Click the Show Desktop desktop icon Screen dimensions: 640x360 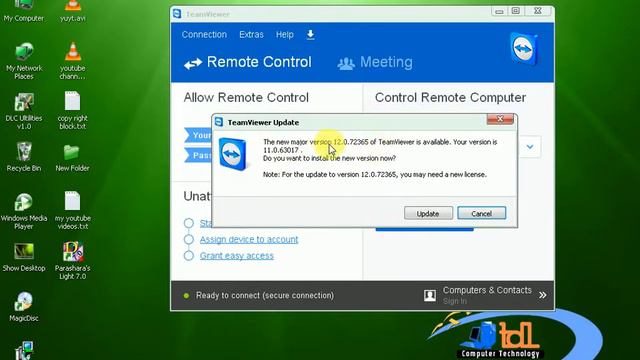point(24,258)
